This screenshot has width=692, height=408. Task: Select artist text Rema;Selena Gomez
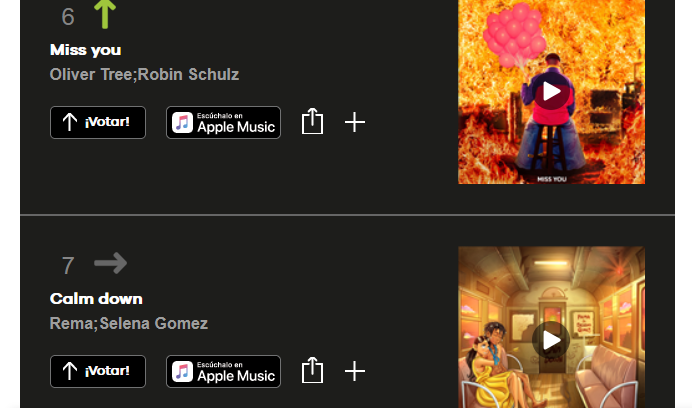pyautogui.click(x=129, y=324)
